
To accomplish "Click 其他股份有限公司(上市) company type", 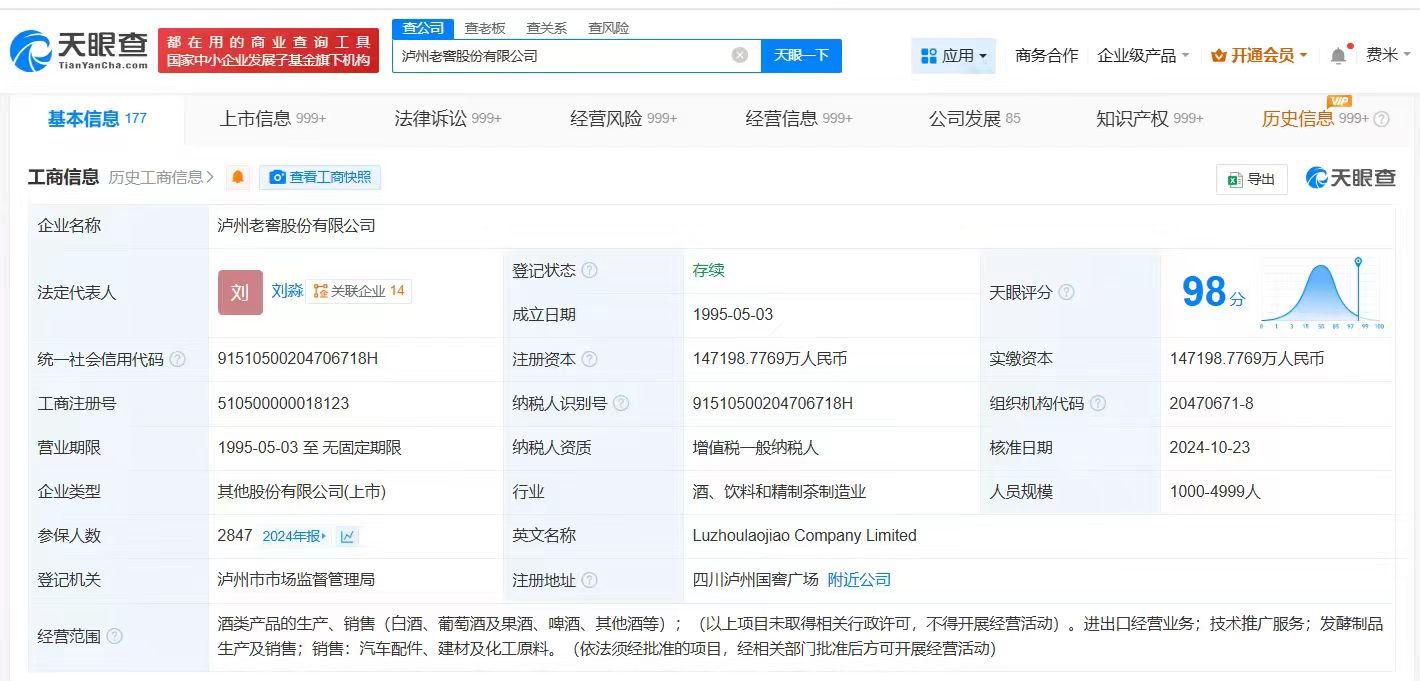I will 301,492.
